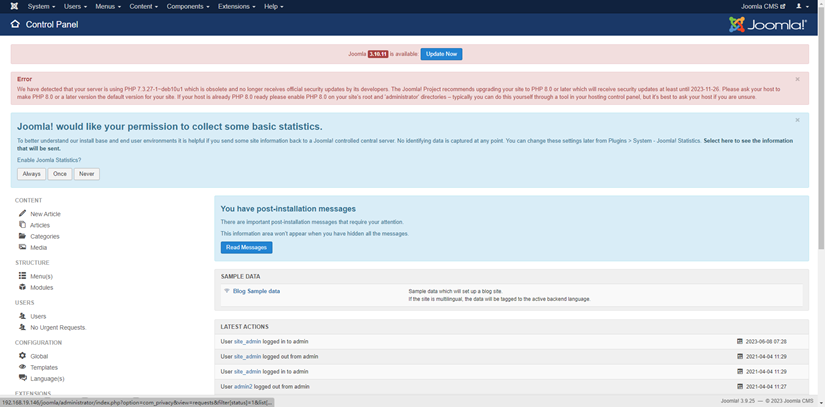Open the Menus dropdown menu
The height and width of the screenshot is (407, 825).
coord(108,6)
